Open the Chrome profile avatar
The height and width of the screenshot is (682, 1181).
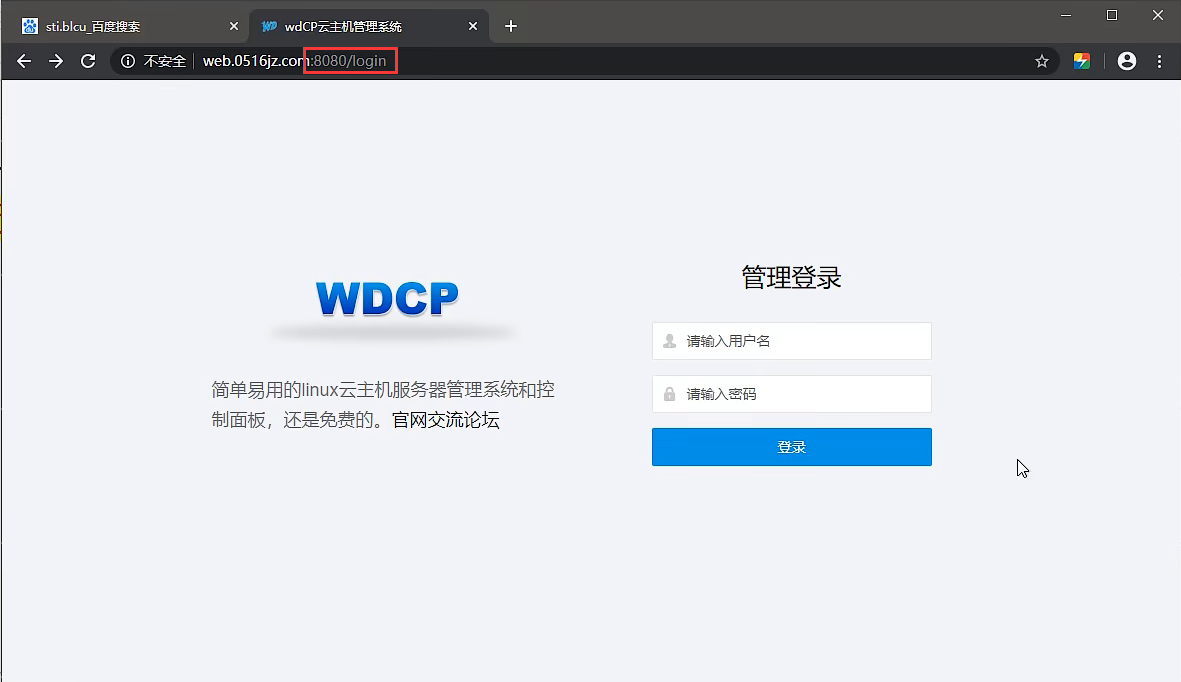[x=1127, y=61]
